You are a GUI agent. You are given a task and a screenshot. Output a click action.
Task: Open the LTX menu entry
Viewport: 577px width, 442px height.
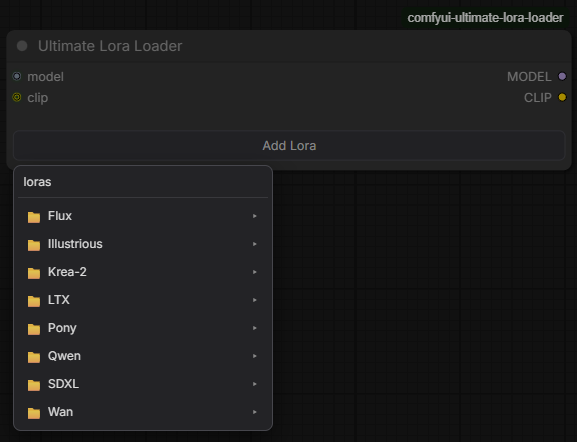143,300
